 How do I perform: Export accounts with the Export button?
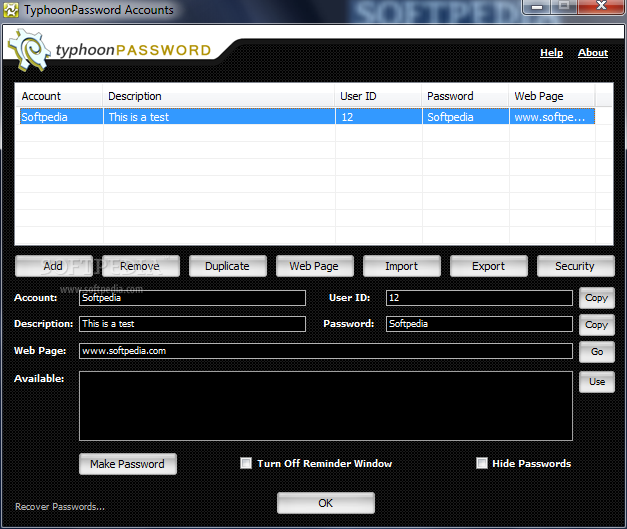(489, 266)
